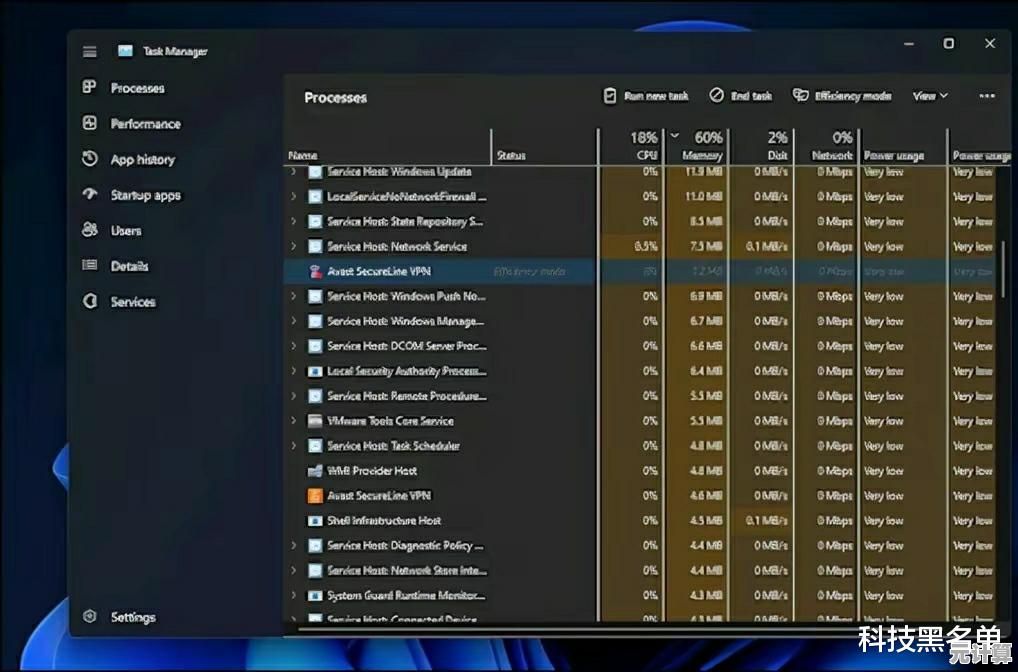
Task: Click the hamburger navigation menu icon
Action: pyautogui.click(x=90, y=52)
